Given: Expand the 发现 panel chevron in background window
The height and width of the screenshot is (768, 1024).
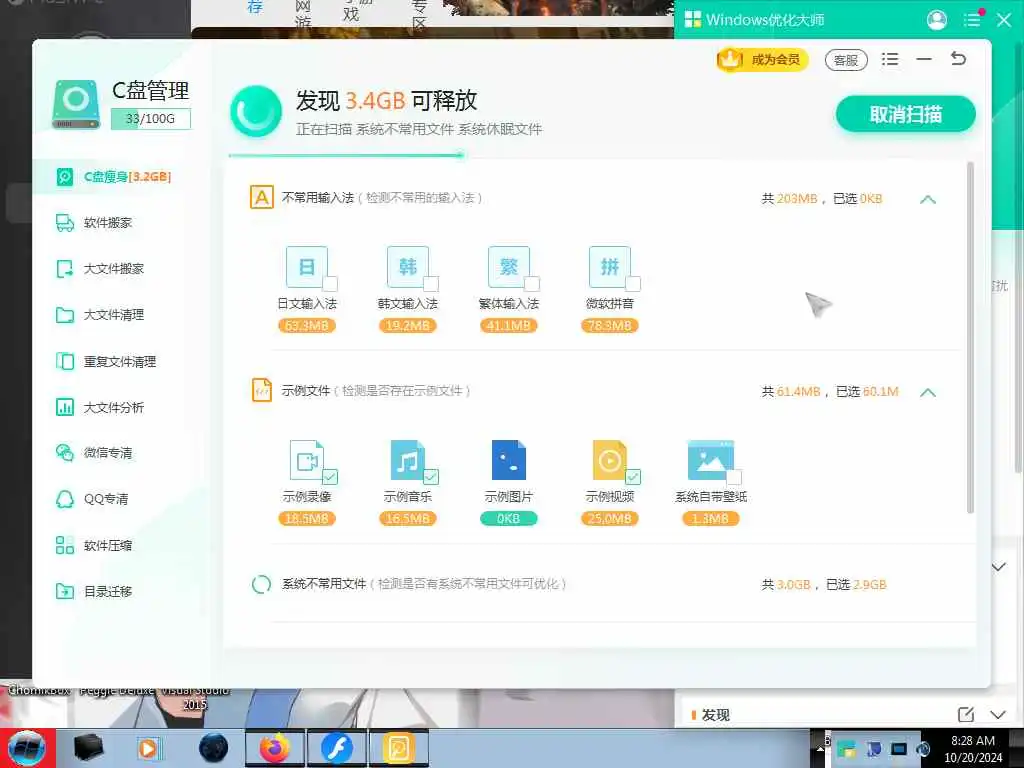Looking at the screenshot, I should click(x=998, y=715).
